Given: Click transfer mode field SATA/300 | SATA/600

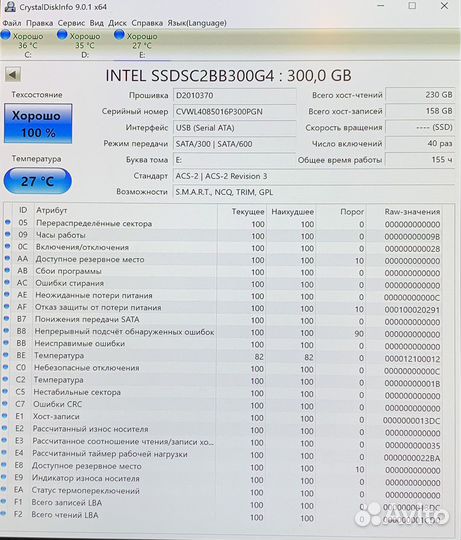Looking at the screenshot, I should (x=234, y=144).
